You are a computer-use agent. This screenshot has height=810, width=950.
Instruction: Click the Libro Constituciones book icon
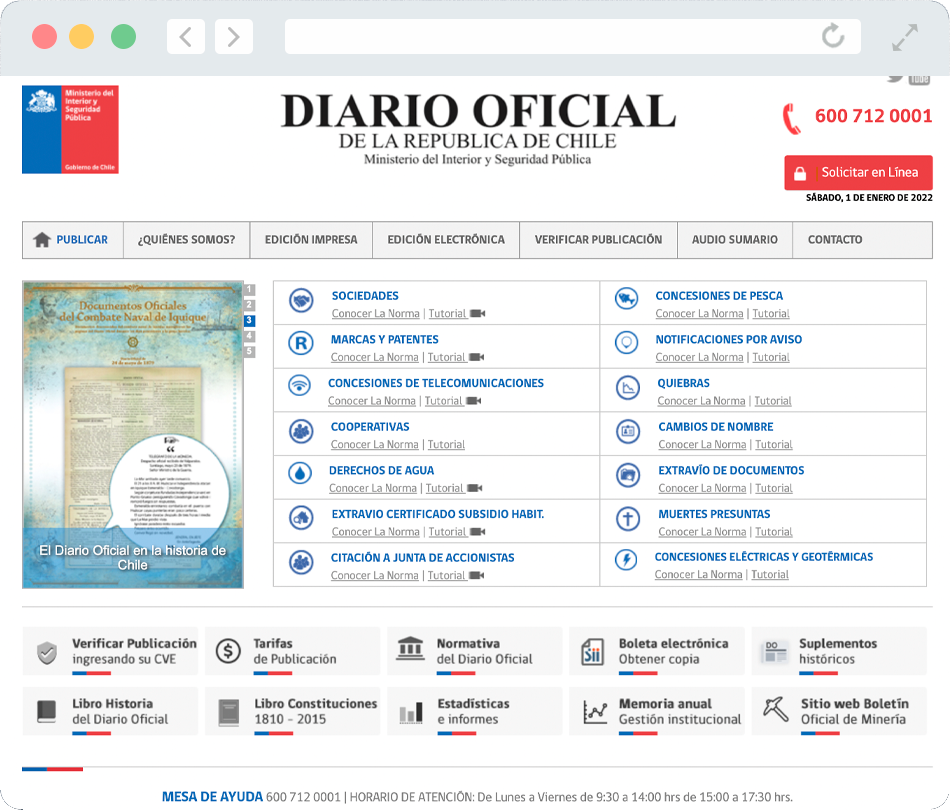click(x=229, y=713)
